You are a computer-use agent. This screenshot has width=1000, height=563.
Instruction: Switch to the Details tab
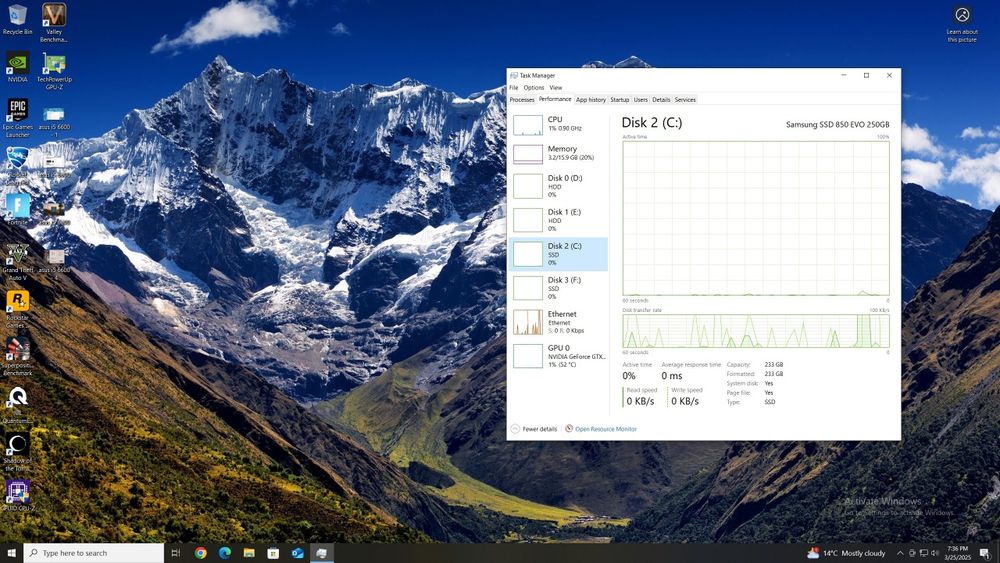click(x=661, y=99)
